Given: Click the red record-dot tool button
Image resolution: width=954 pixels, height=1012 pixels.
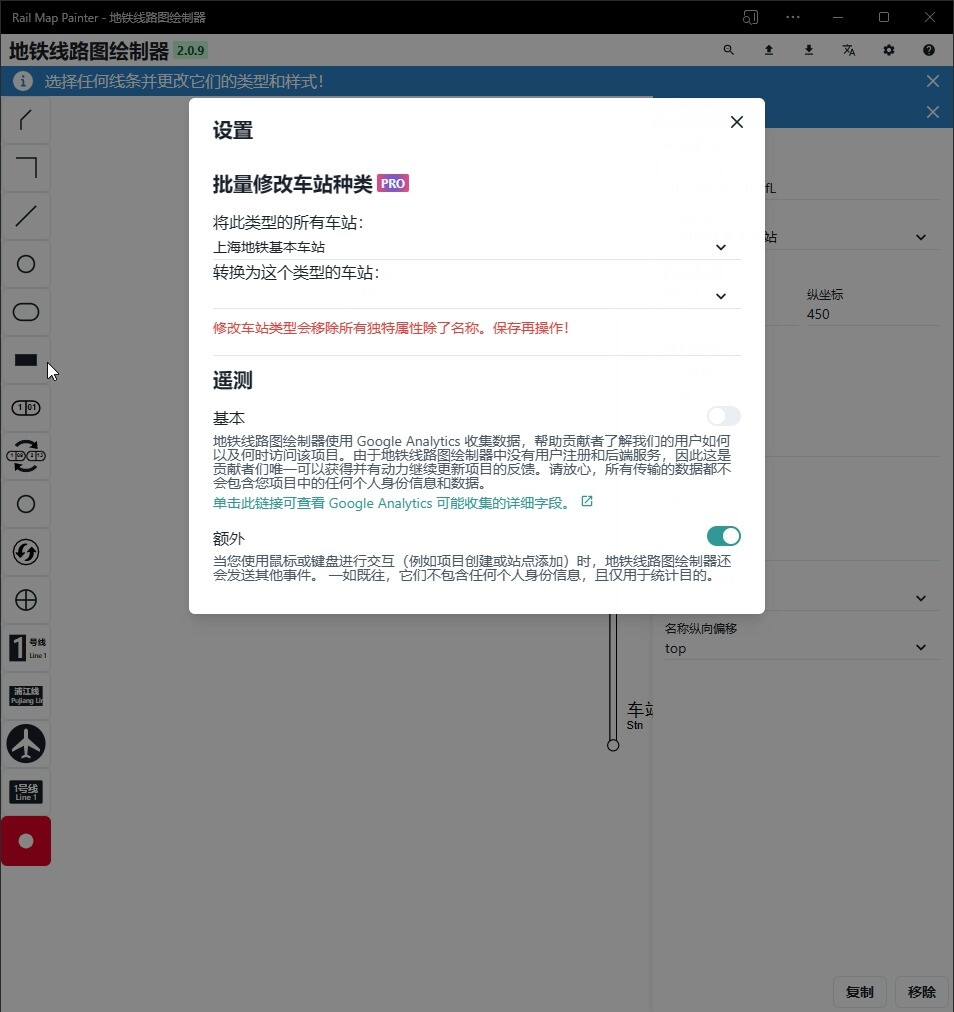Looking at the screenshot, I should [26, 841].
